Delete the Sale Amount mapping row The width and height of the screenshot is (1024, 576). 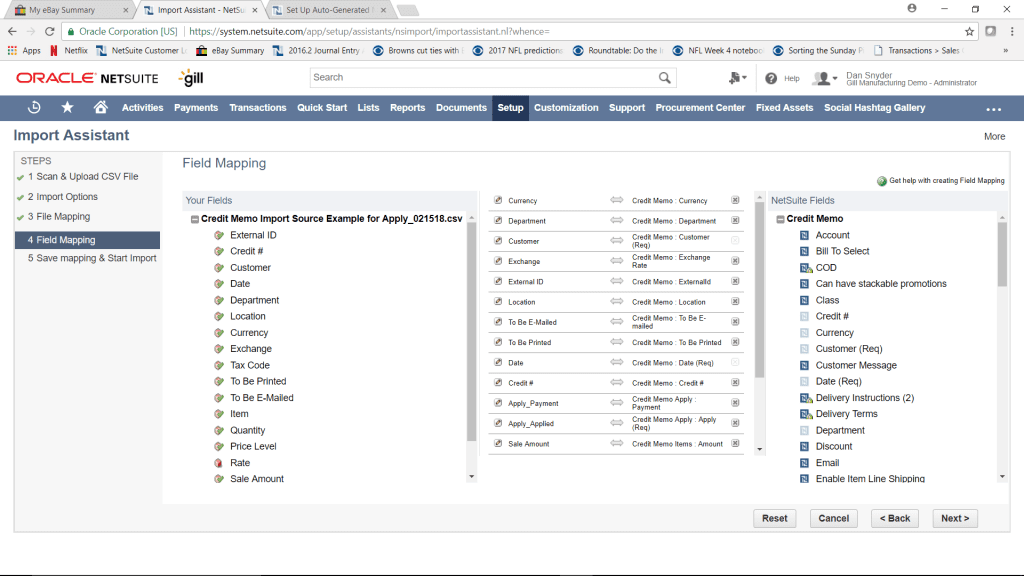tap(735, 444)
